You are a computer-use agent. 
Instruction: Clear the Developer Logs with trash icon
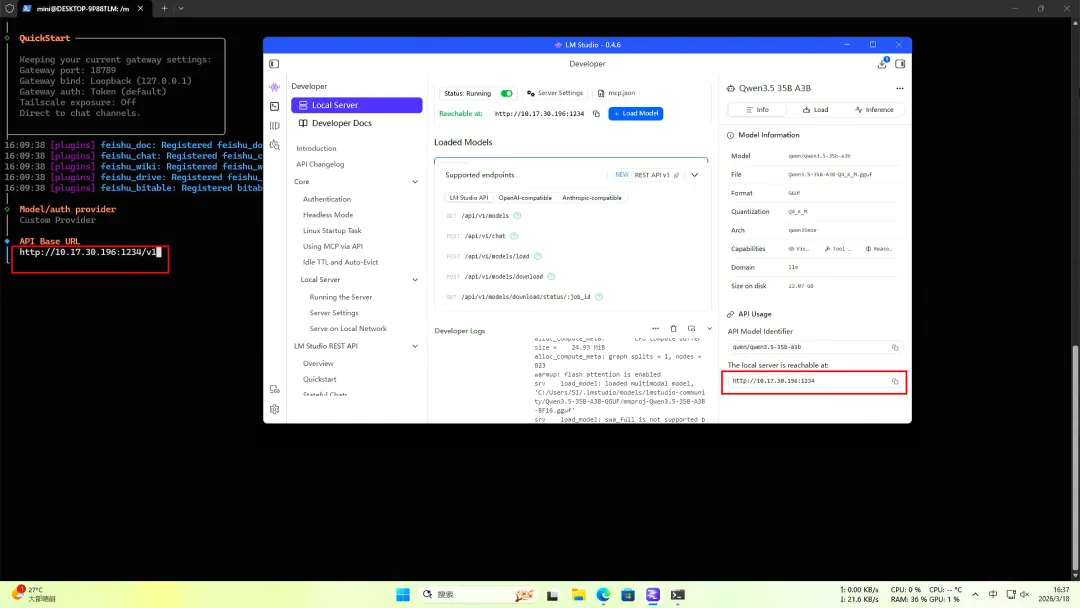(x=674, y=328)
